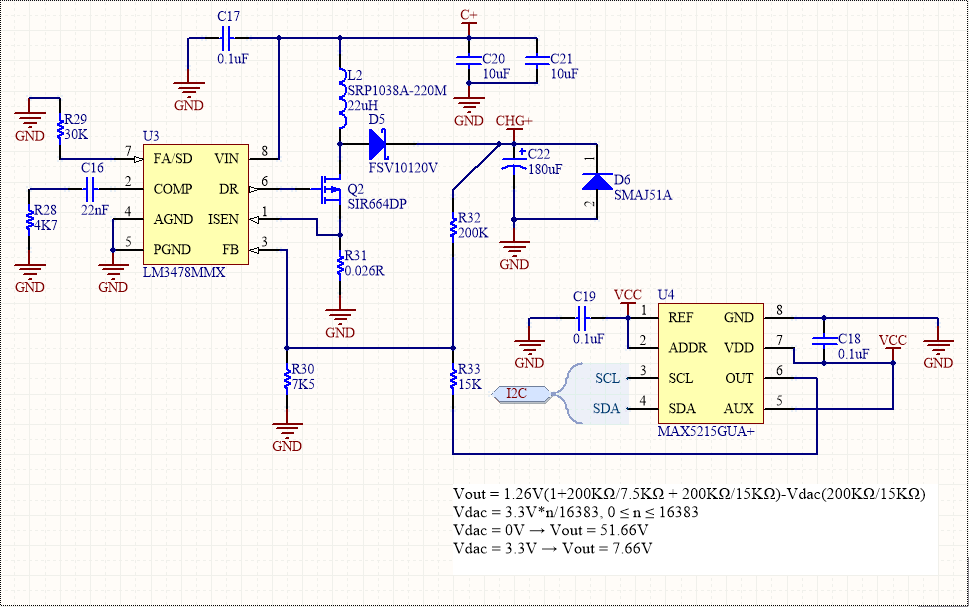Screen dimensions: 969x607
Task: Click the R31 0.026R sense resistor
Action: coord(341,263)
